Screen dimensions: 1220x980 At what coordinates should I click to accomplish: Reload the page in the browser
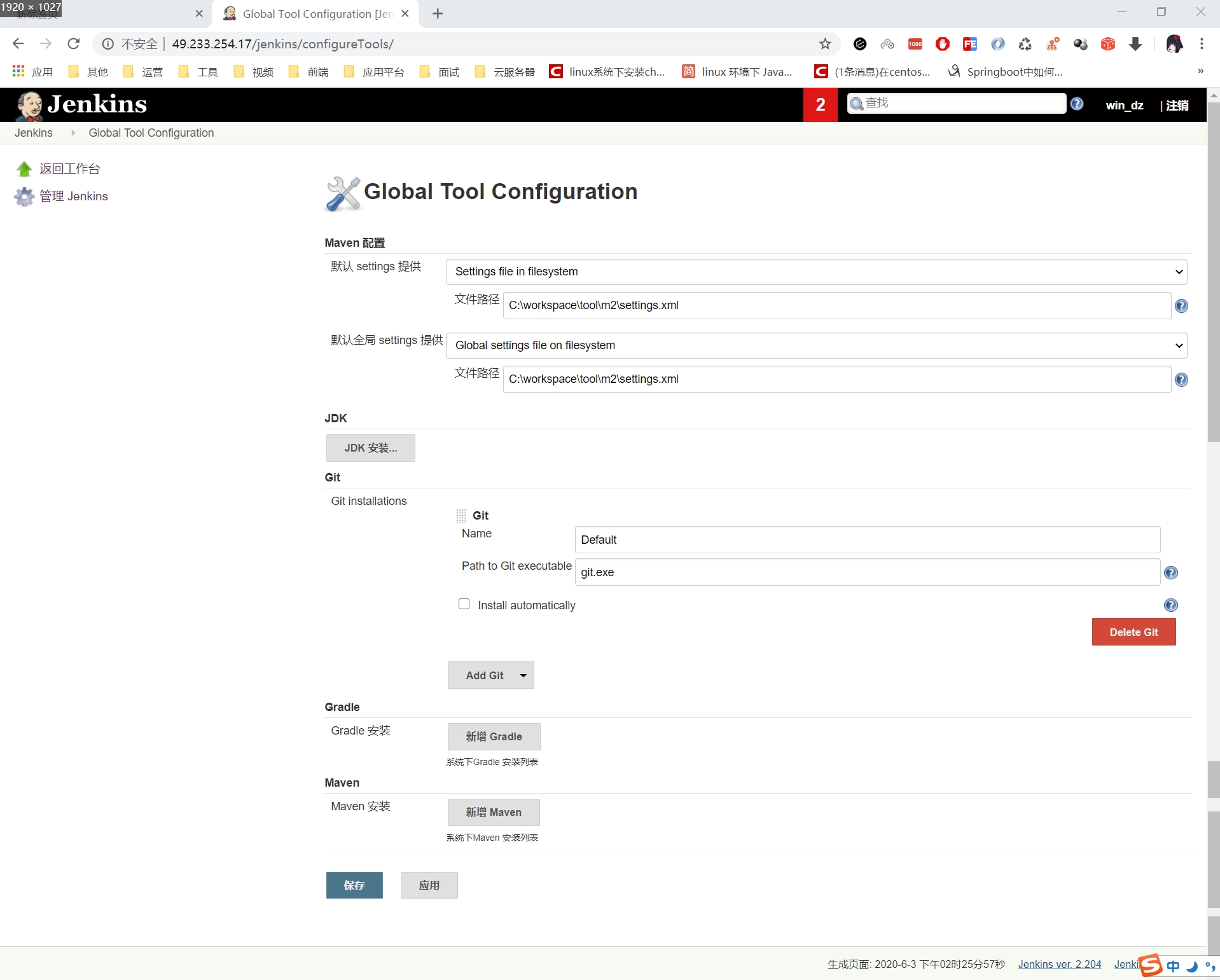click(74, 44)
